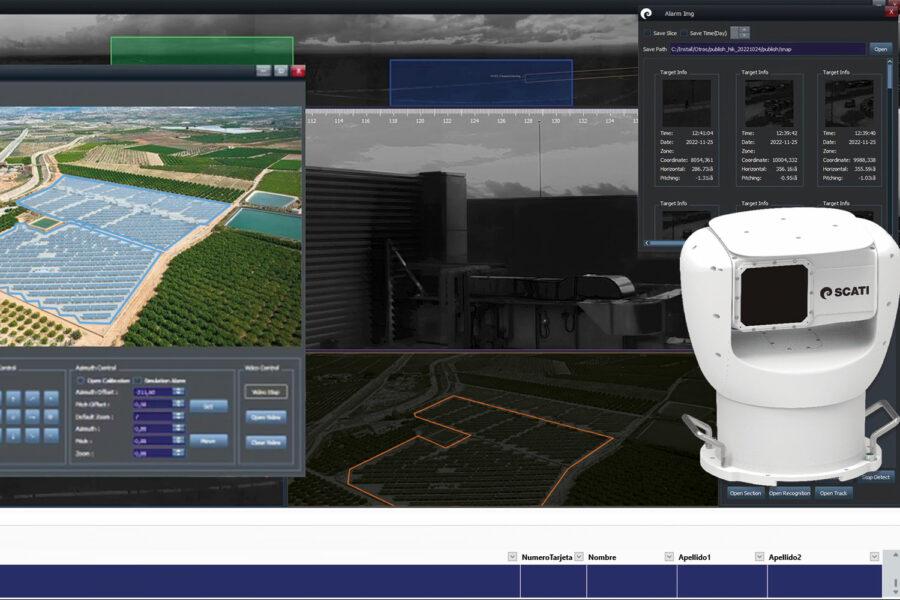Click the table scrollbar up arrow
The width and height of the screenshot is (900, 600).
tap(894, 556)
